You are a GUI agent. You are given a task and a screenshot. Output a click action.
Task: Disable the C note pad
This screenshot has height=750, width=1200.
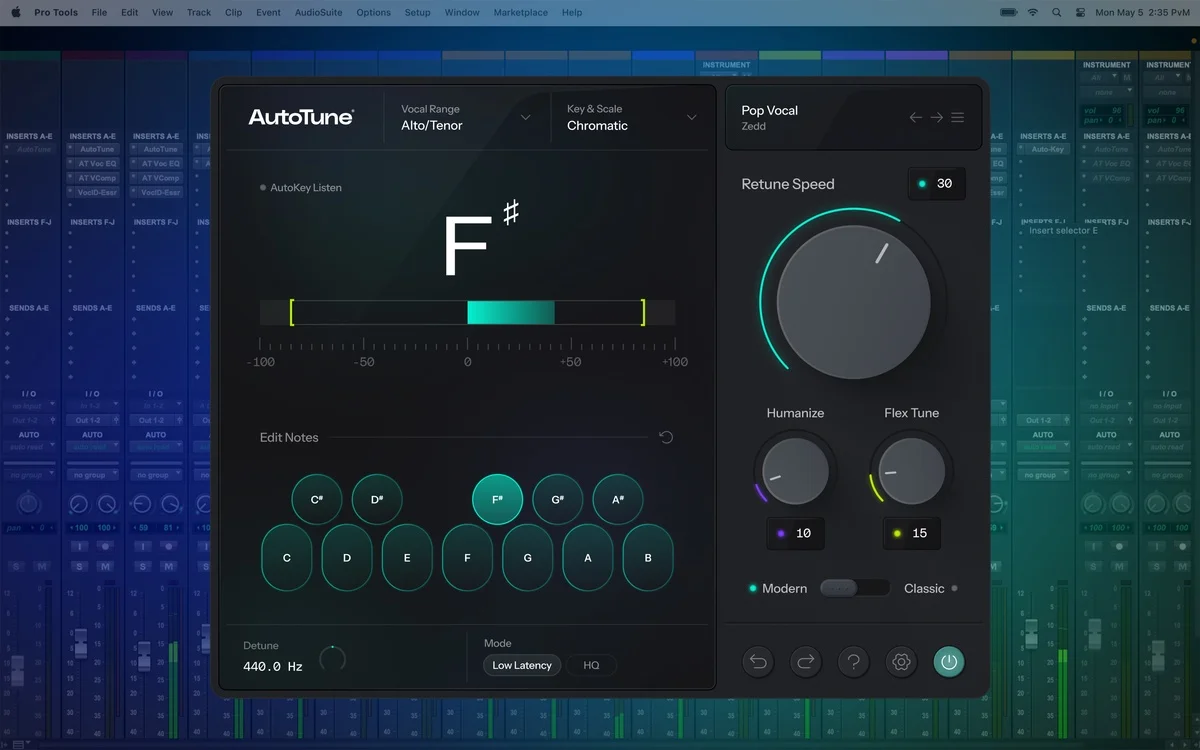(286, 558)
